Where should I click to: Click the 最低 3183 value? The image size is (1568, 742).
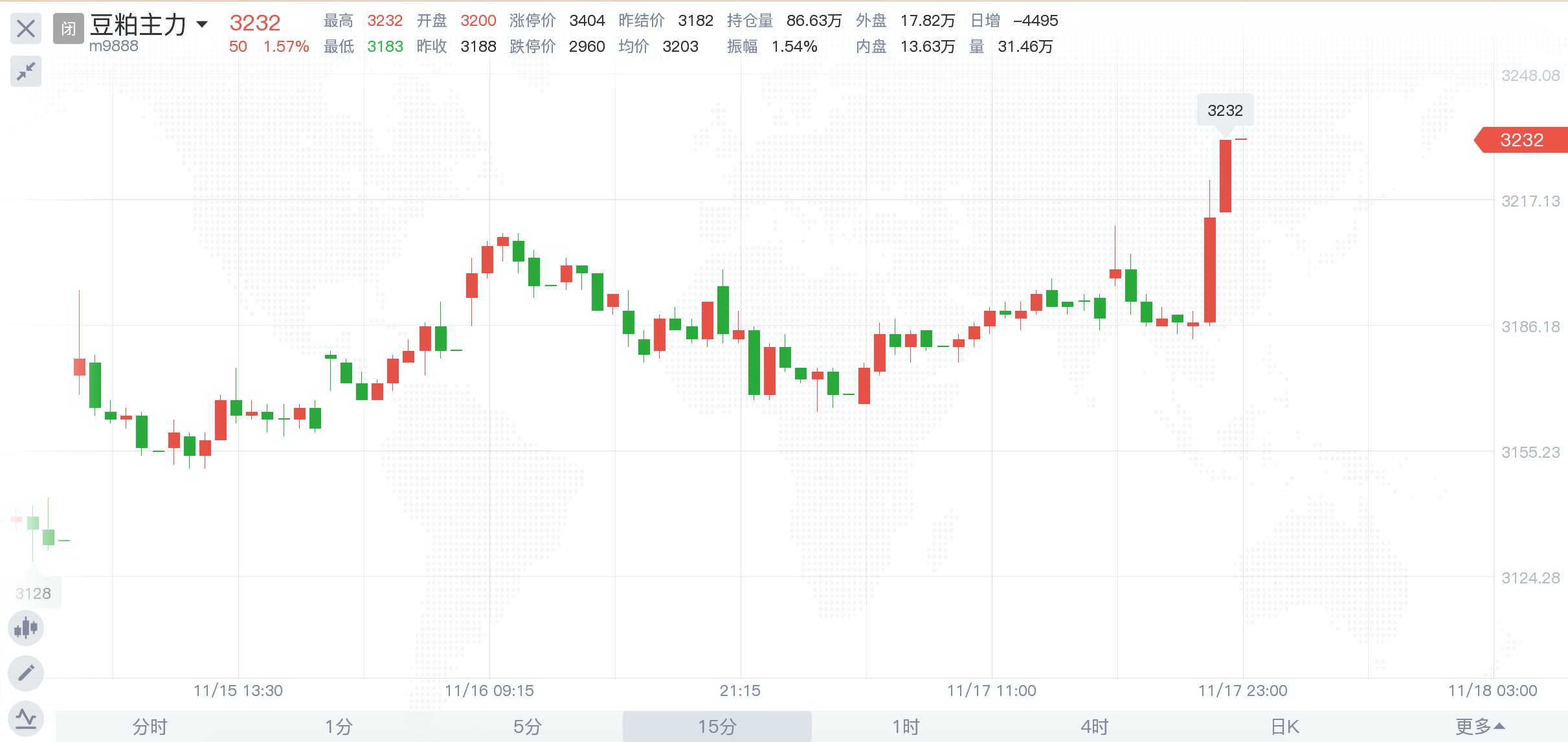pos(385,47)
